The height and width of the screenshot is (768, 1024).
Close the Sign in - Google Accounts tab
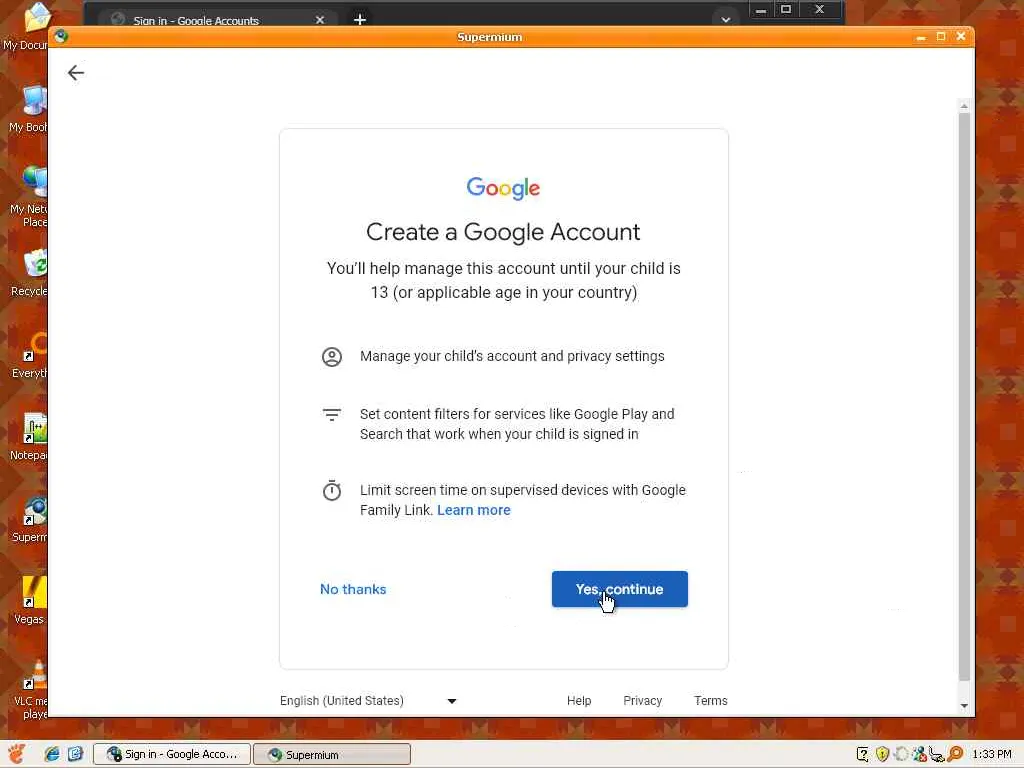(320, 20)
